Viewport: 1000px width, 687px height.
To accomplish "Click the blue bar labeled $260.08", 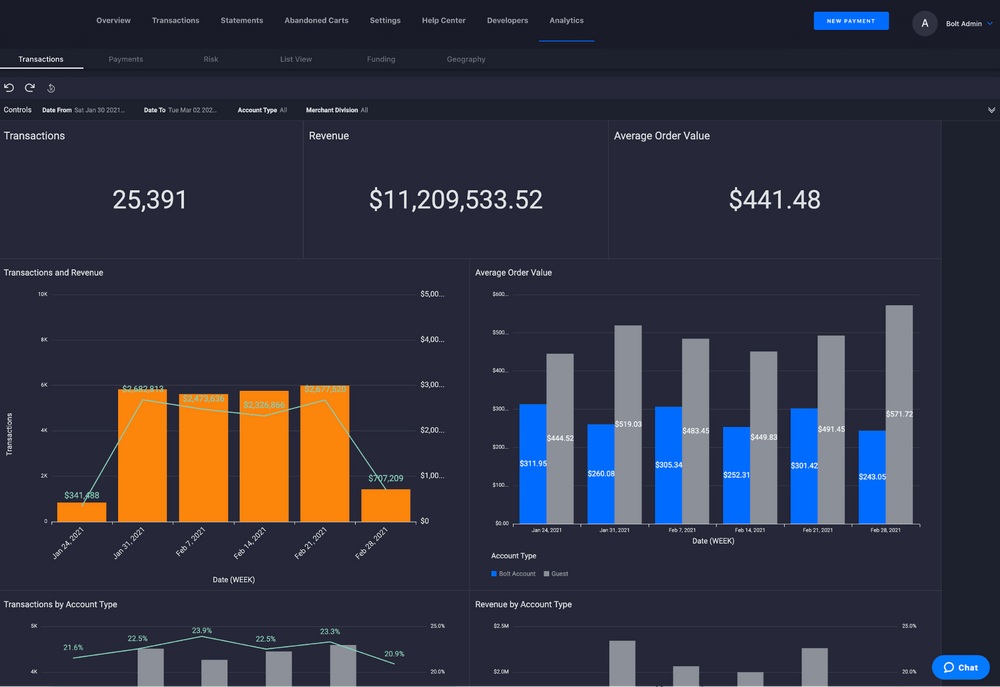I will click(x=601, y=474).
